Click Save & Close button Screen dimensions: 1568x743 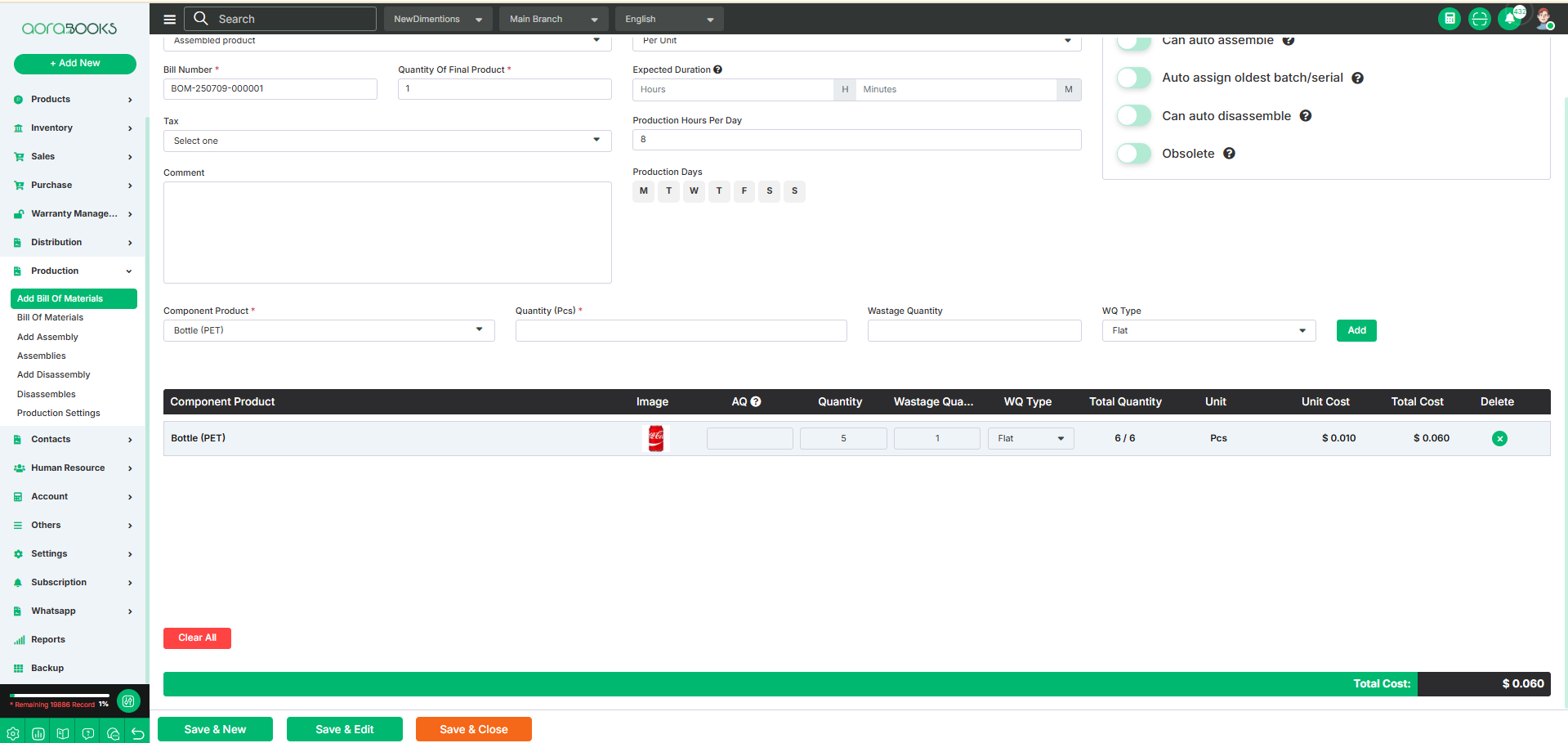click(x=474, y=729)
